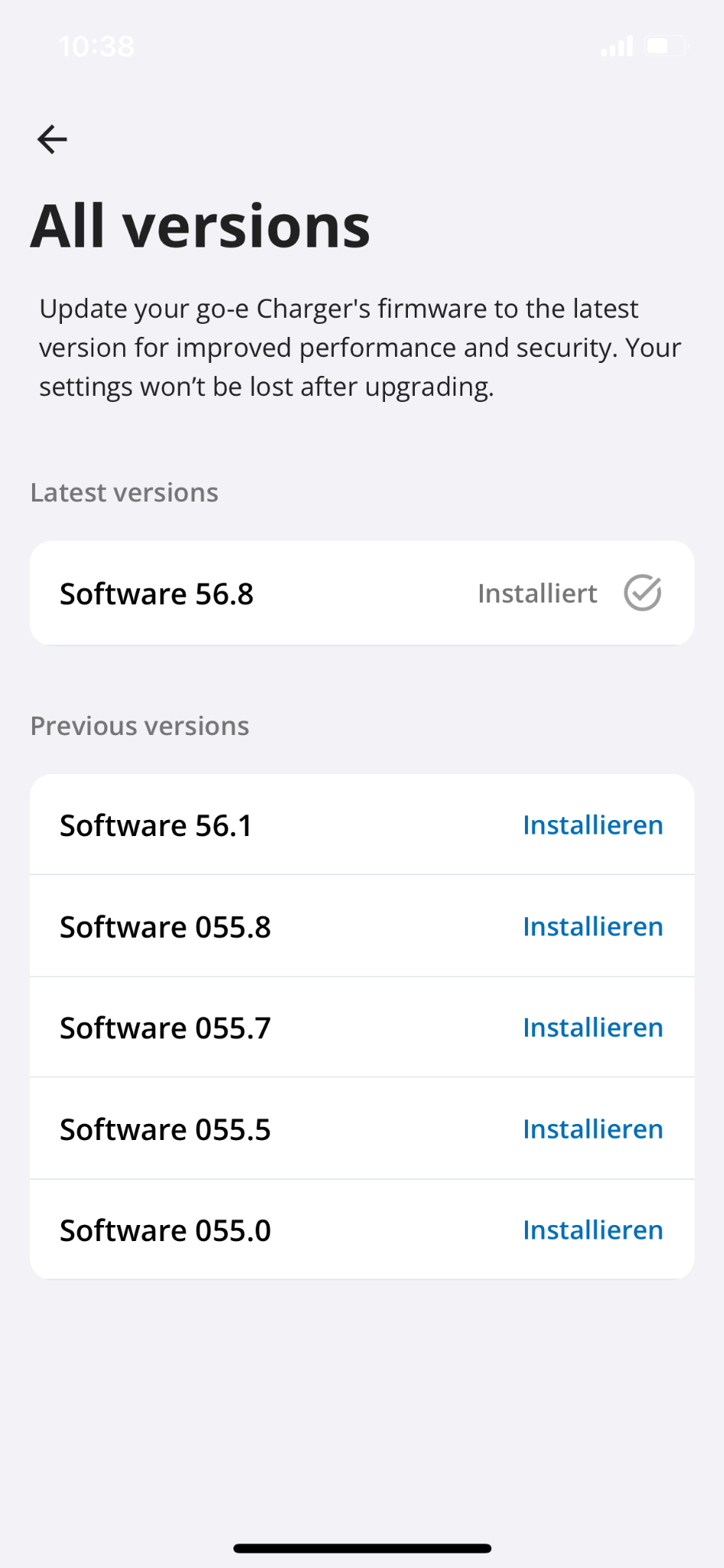Tap the battery icon in status bar

667,47
